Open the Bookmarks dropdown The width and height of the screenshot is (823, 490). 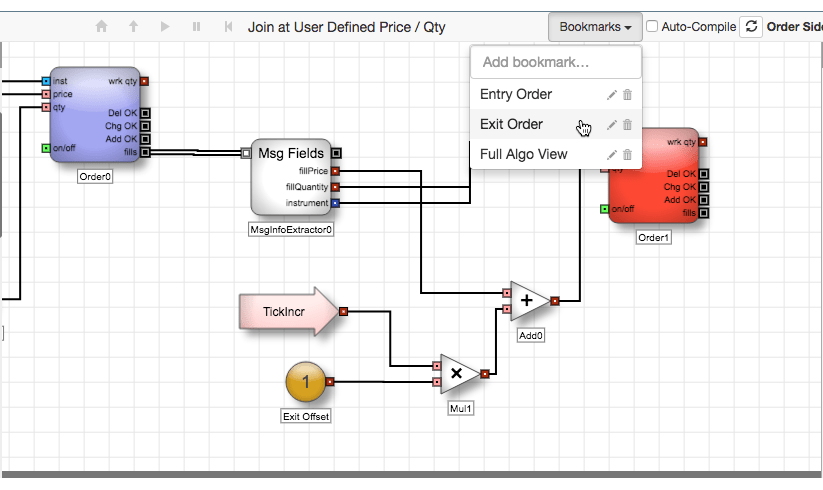coord(595,27)
